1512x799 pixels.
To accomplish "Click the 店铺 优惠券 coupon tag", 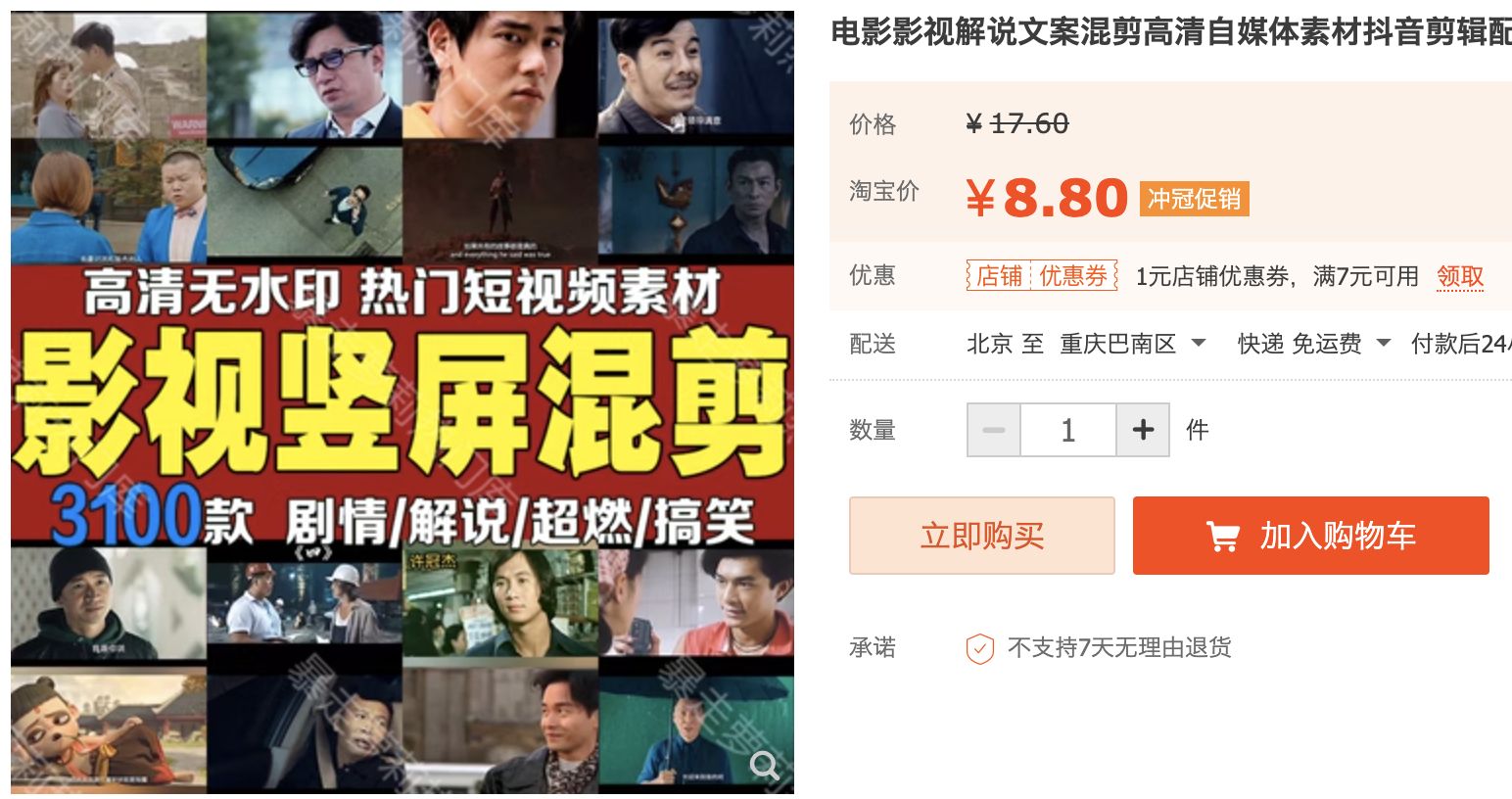I will point(1042,276).
